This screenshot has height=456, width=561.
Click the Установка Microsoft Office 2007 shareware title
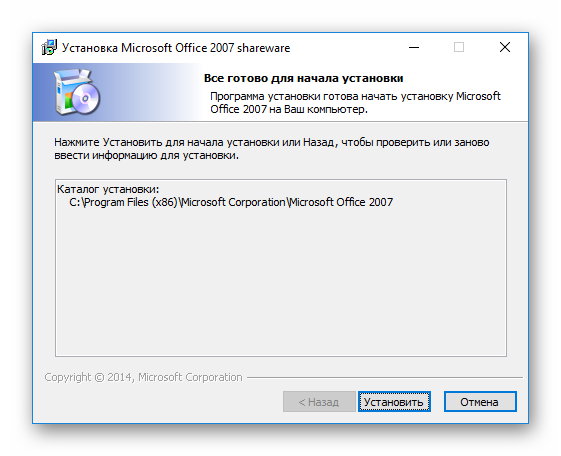(x=176, y=48)
